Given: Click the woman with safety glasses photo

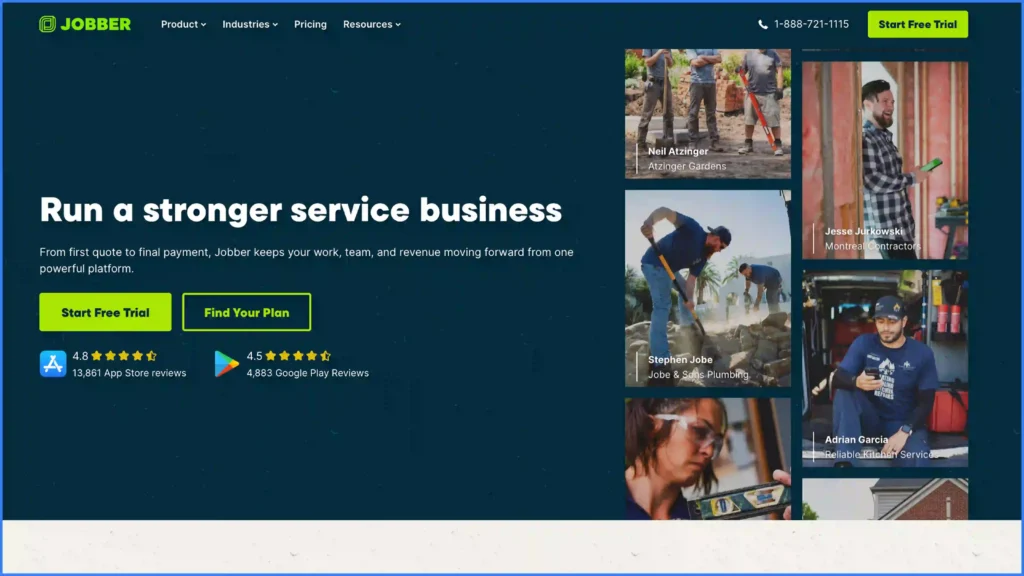Looking at the screenshot, I should coord(708,458).
